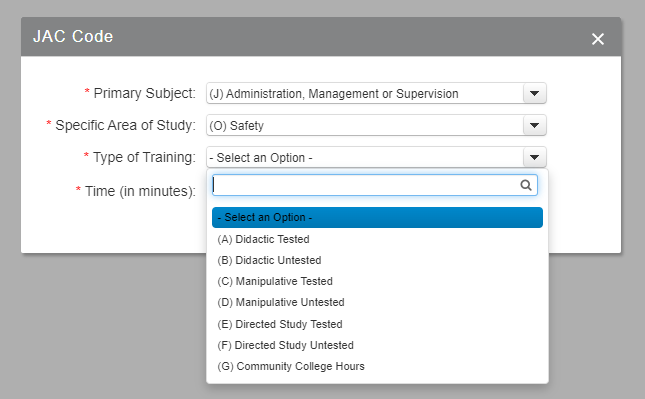Pick (C) Manipulative Tested option
This screenshot has width=645, height=399.
coord(377,281)
